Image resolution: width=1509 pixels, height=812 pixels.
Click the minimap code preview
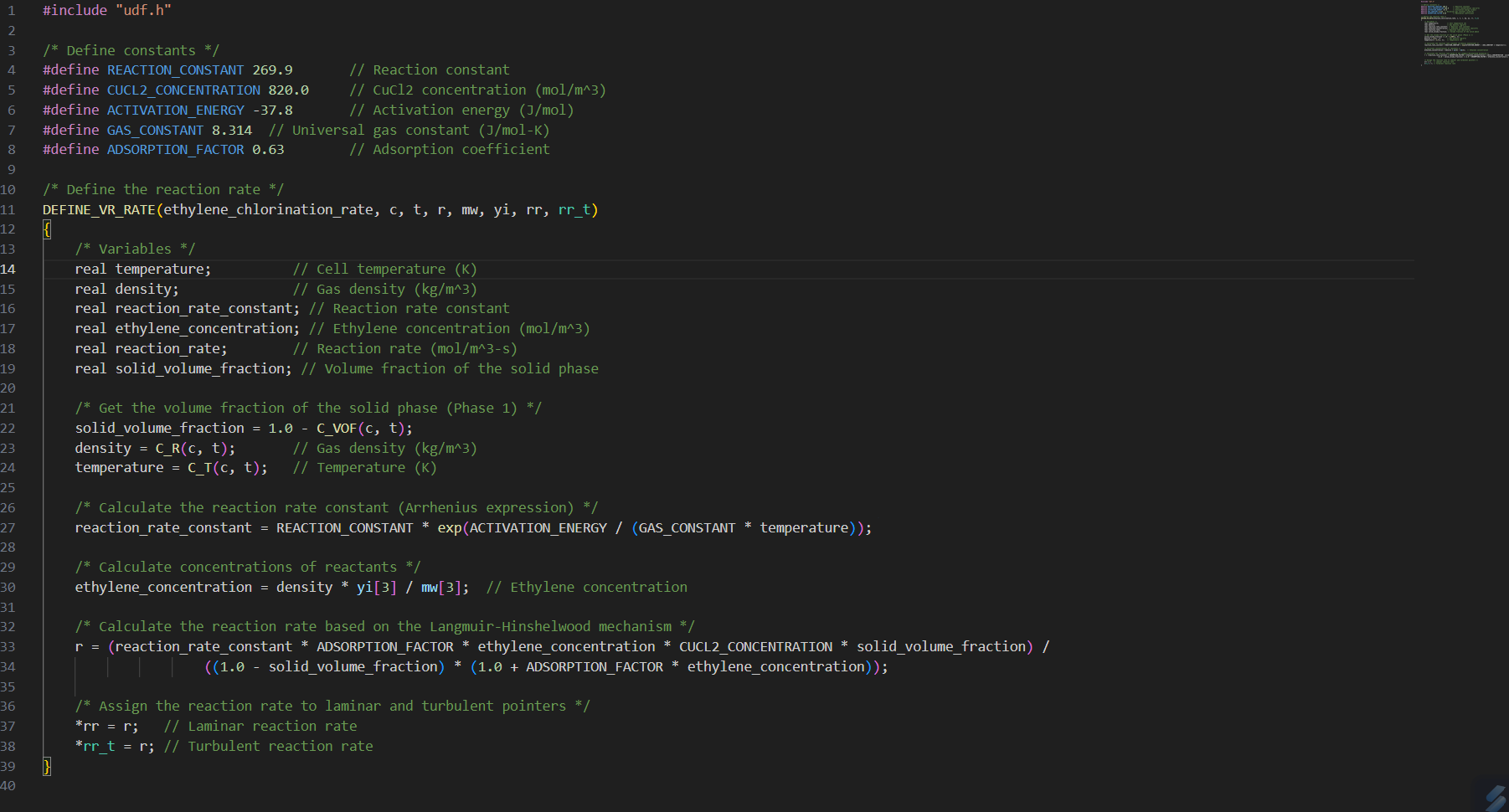click(1464, 33)
